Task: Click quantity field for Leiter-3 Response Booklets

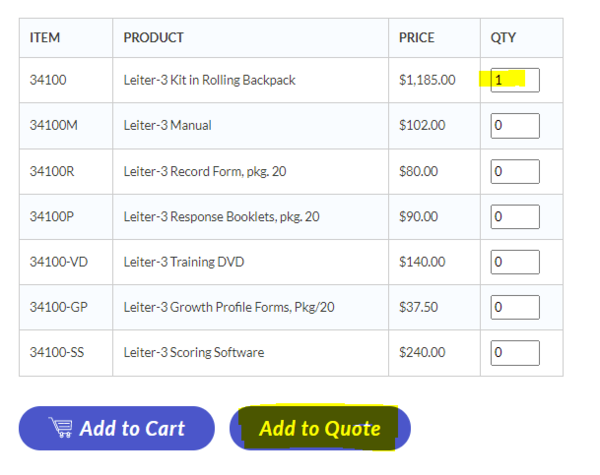Action: point(514,217)
